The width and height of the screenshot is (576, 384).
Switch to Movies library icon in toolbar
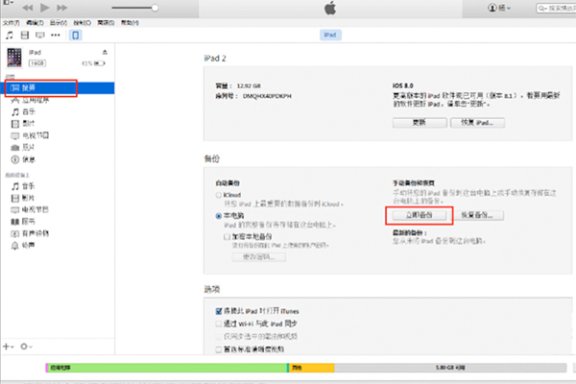point(25,35)
